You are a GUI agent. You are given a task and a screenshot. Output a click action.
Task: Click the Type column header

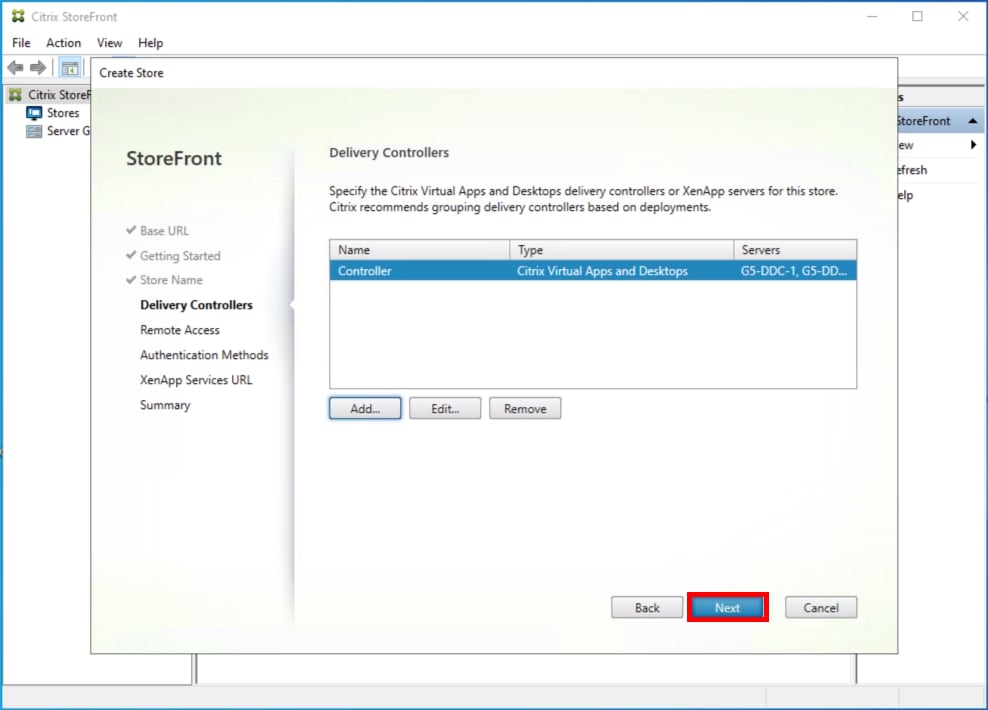click(621, 250)
